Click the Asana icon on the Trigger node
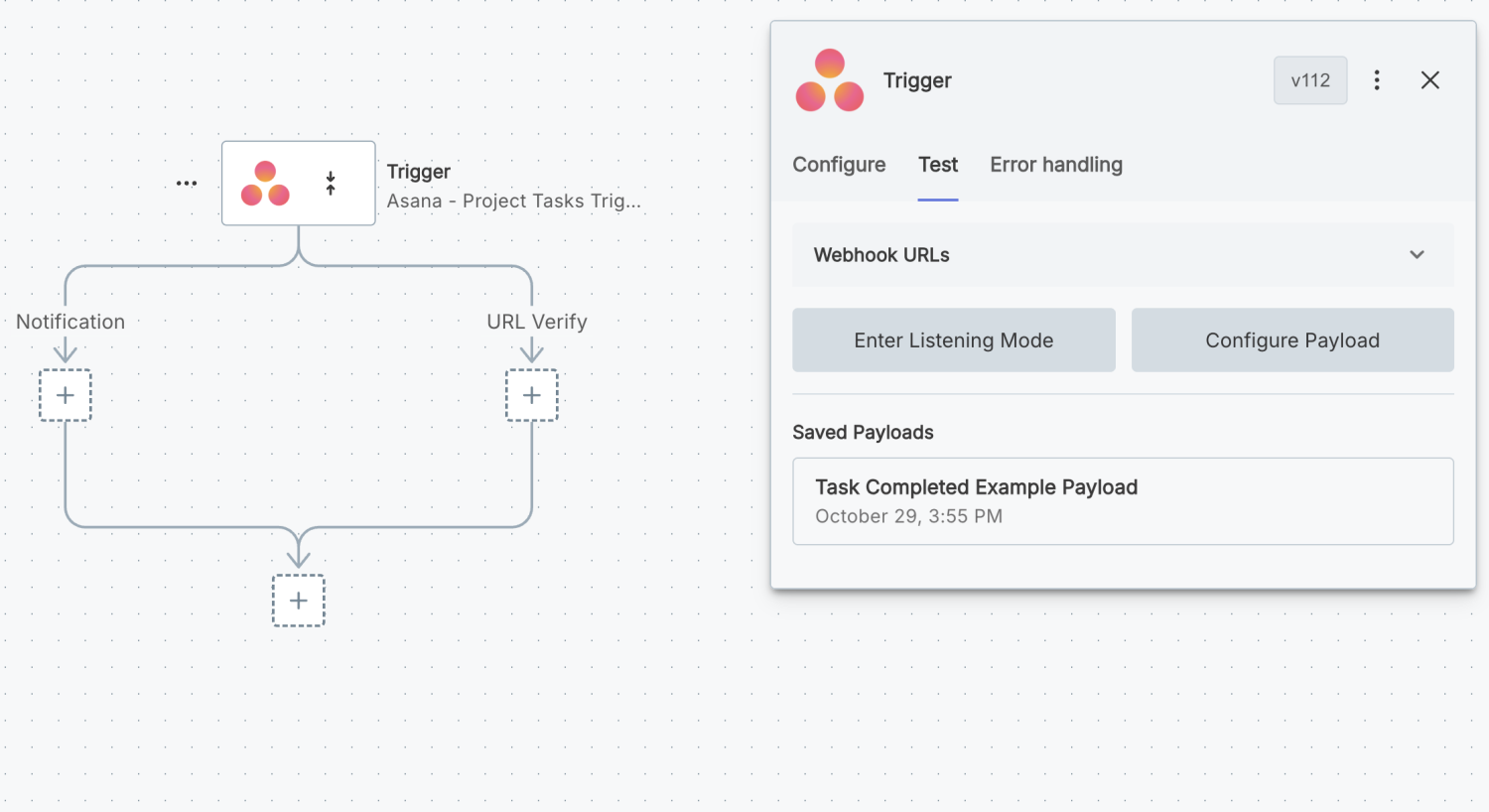1489x812 pixels. (266, 183)
